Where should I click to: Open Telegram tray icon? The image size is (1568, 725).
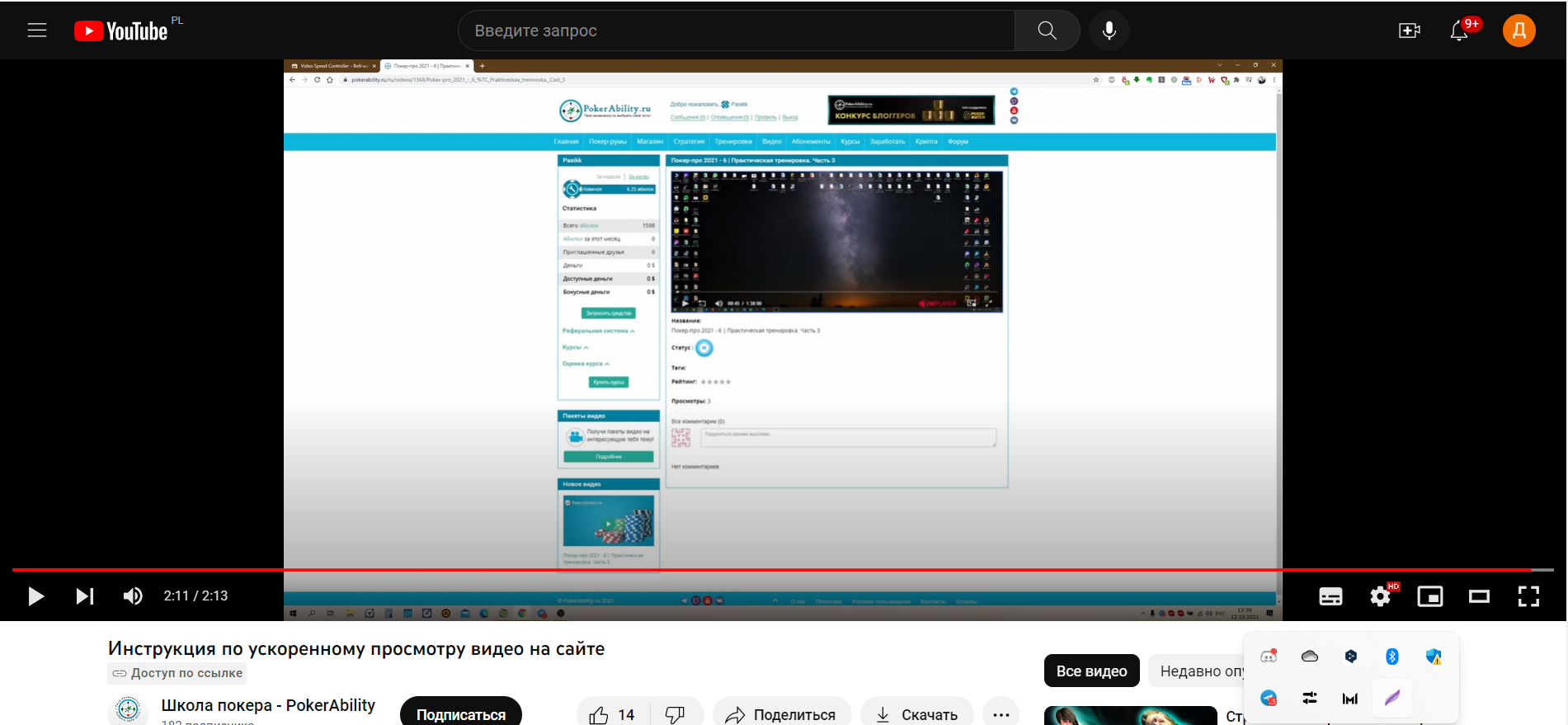coord(1269,698)
